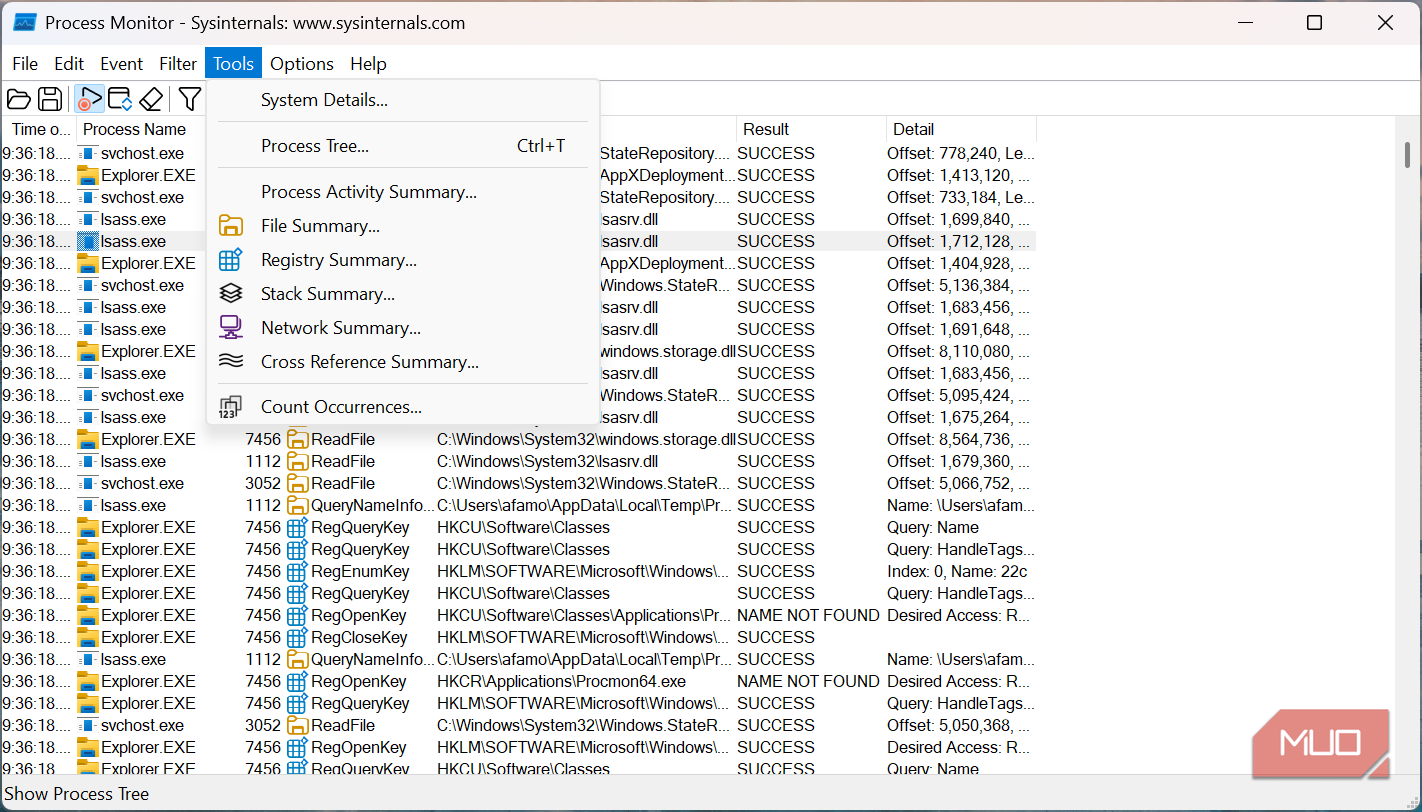Toggle the Autoscroll toolbar icon

120,99
